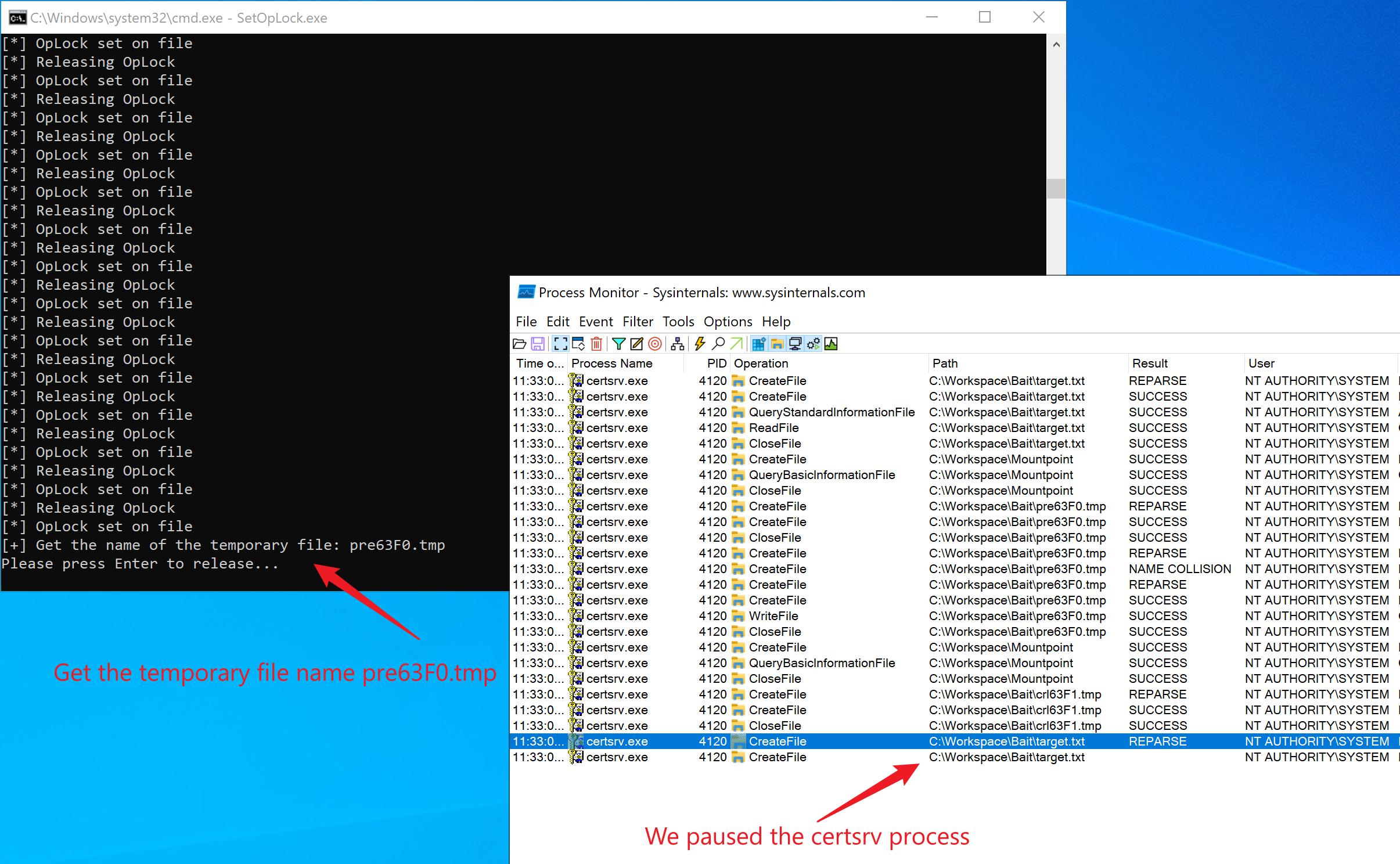This screenshot has width=1400, height=864.
Task: Click the first target.txt REPARSE row path
Action: (1006, 381)
